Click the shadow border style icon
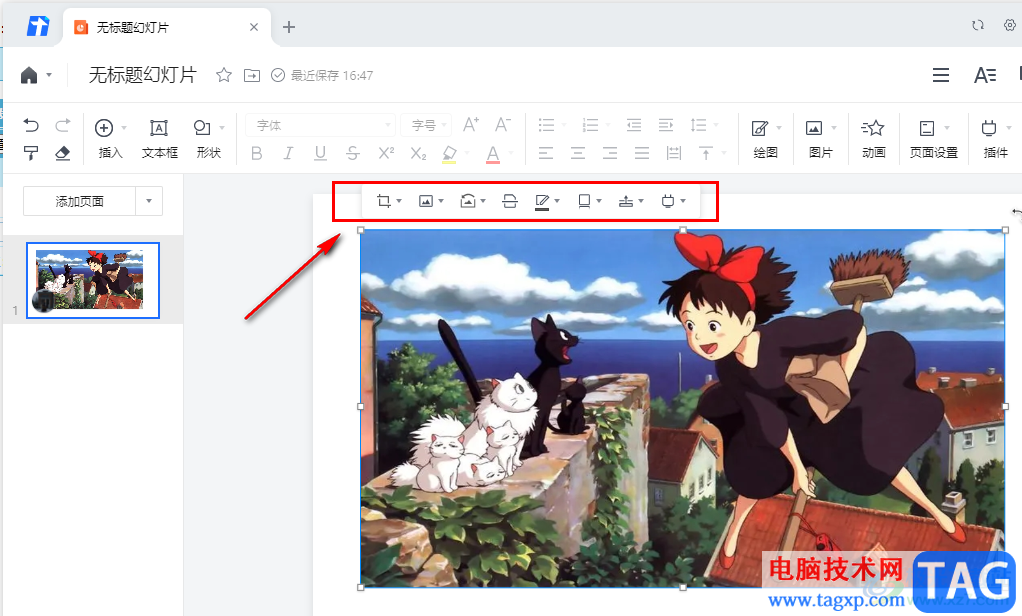The height and width of the screenshot is (616, 1022). click(x=584, y=201)
